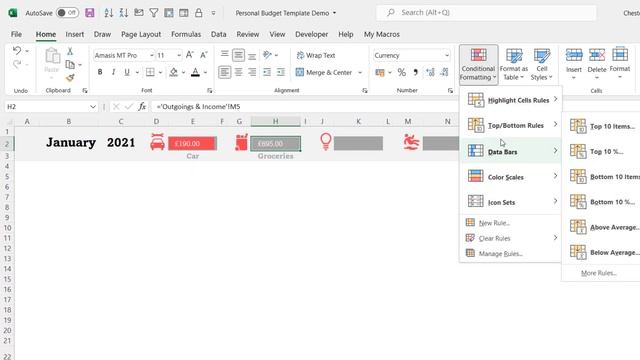
Task: Click Accounting Number Format icon
Action: (x=380, y=72)
